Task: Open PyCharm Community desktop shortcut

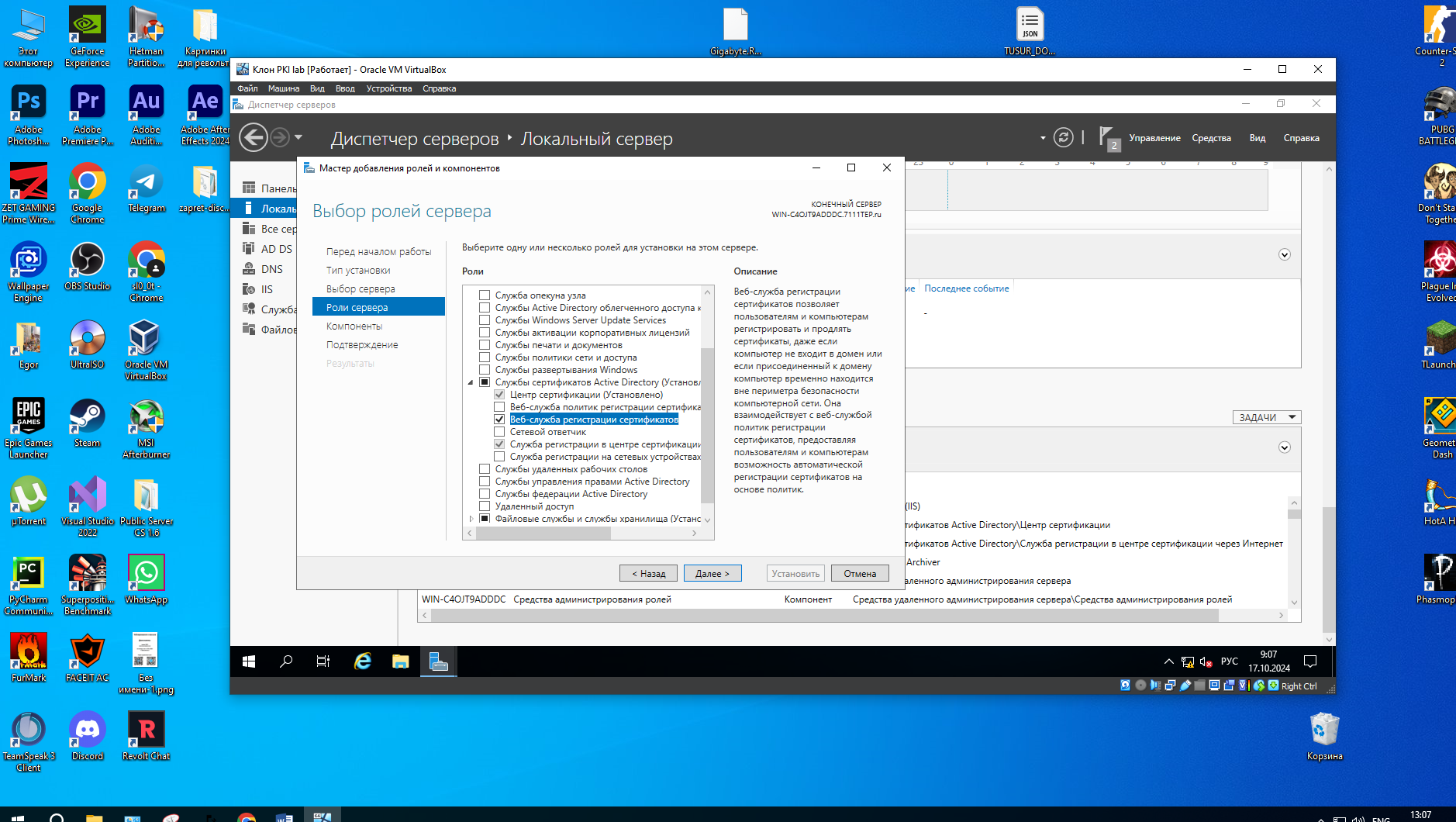Action: coord(29,585)
